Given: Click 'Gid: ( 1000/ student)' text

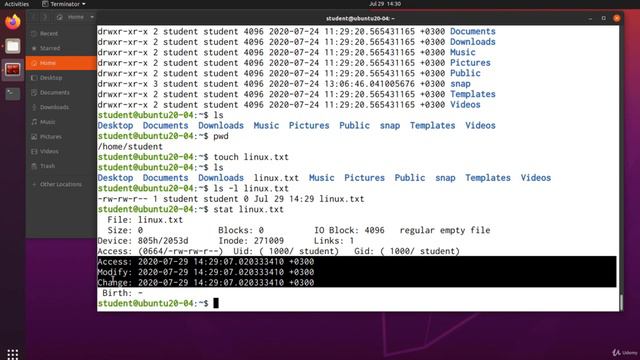Looking at the screenshot, I should coord(407,251).
